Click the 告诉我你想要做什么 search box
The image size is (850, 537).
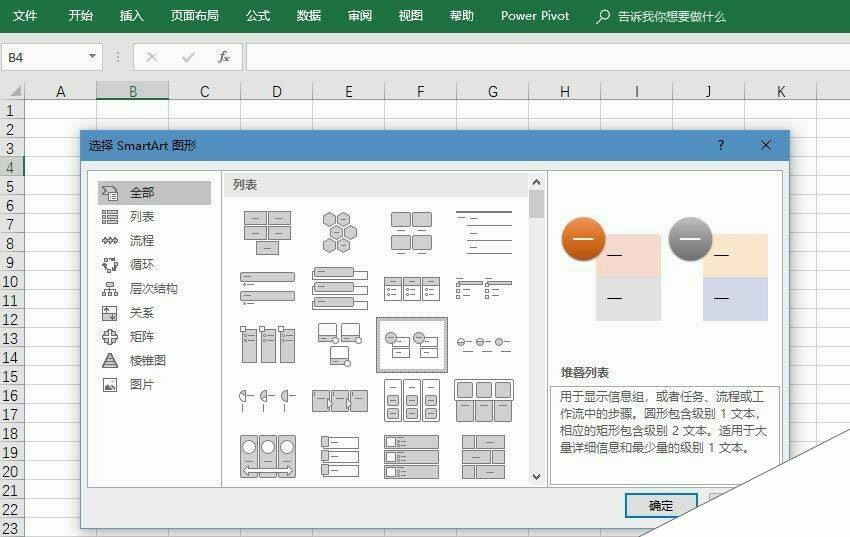click(x=661, y=16)
